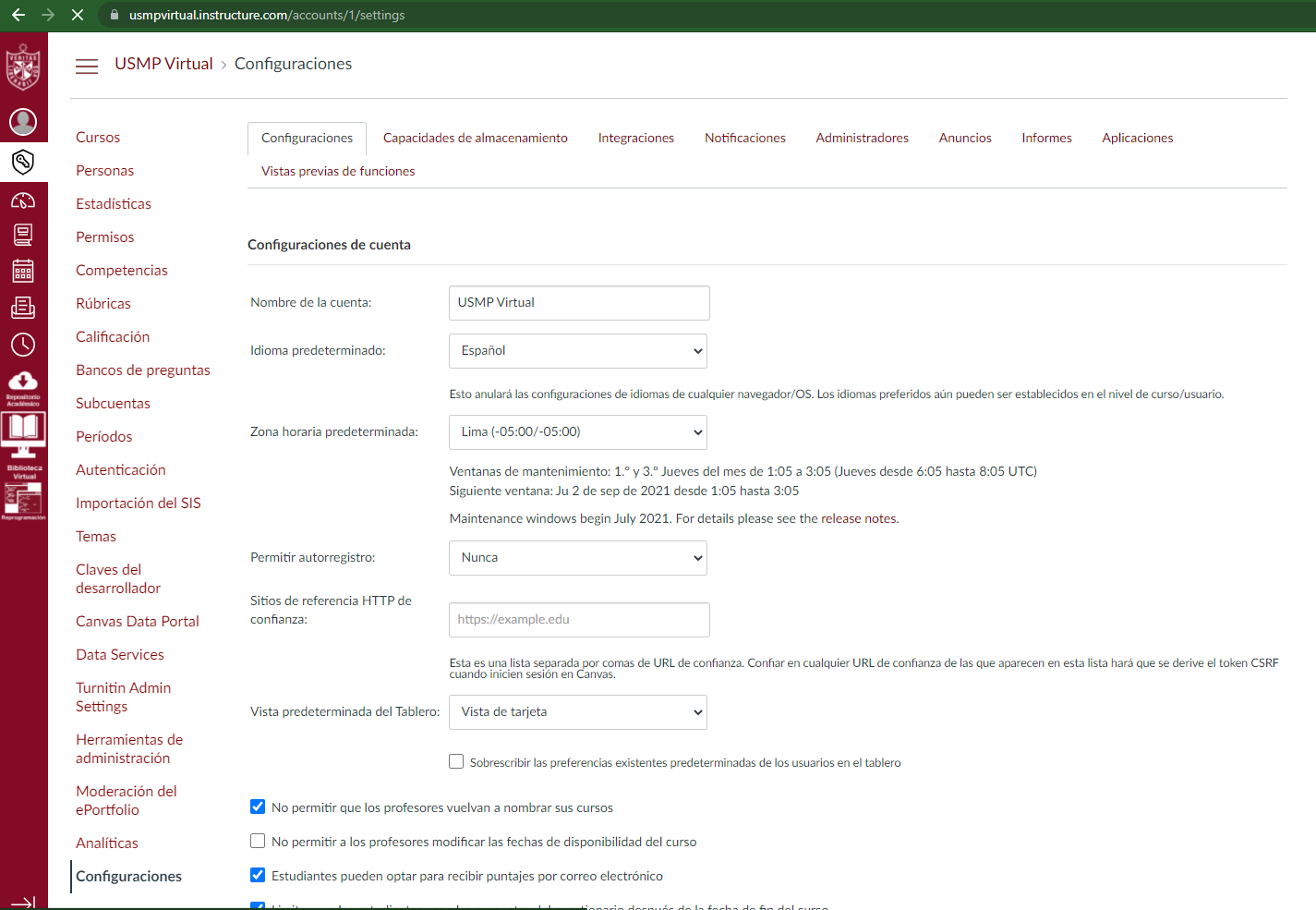
Task: Select Configuraciones in the sidebar menu
Action: [x=129, y=877]
